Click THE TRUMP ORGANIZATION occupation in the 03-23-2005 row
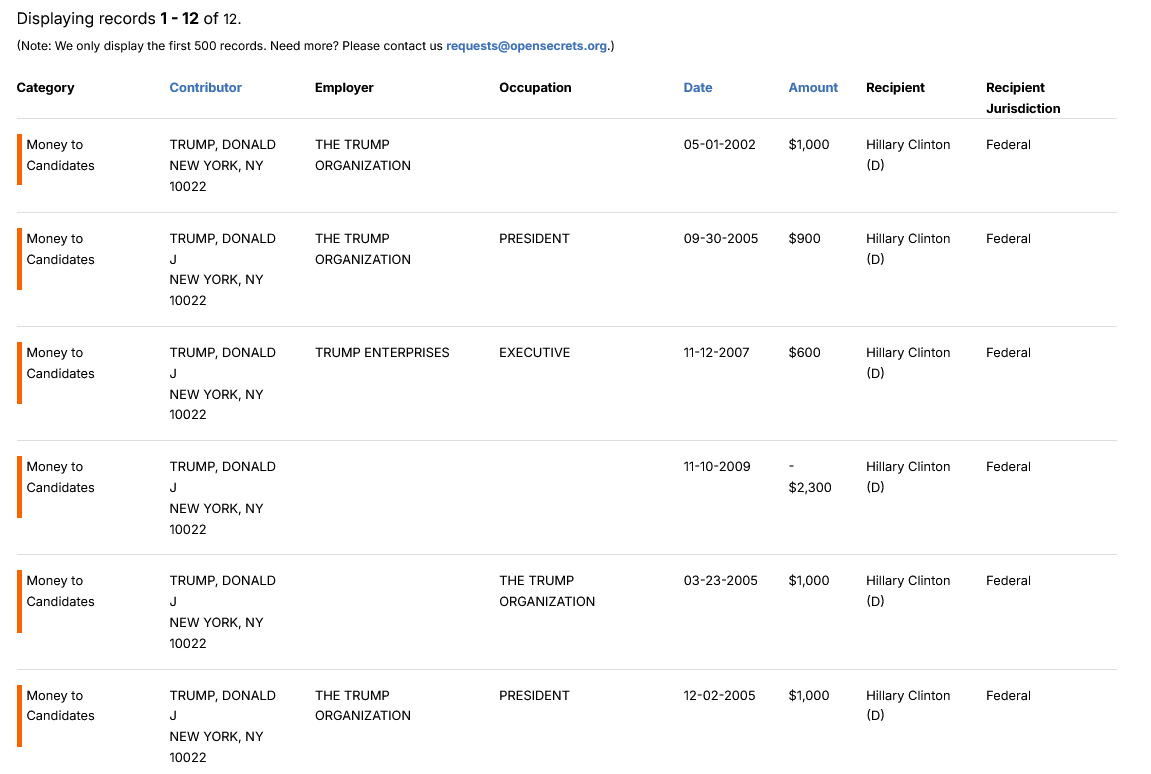 547,590
